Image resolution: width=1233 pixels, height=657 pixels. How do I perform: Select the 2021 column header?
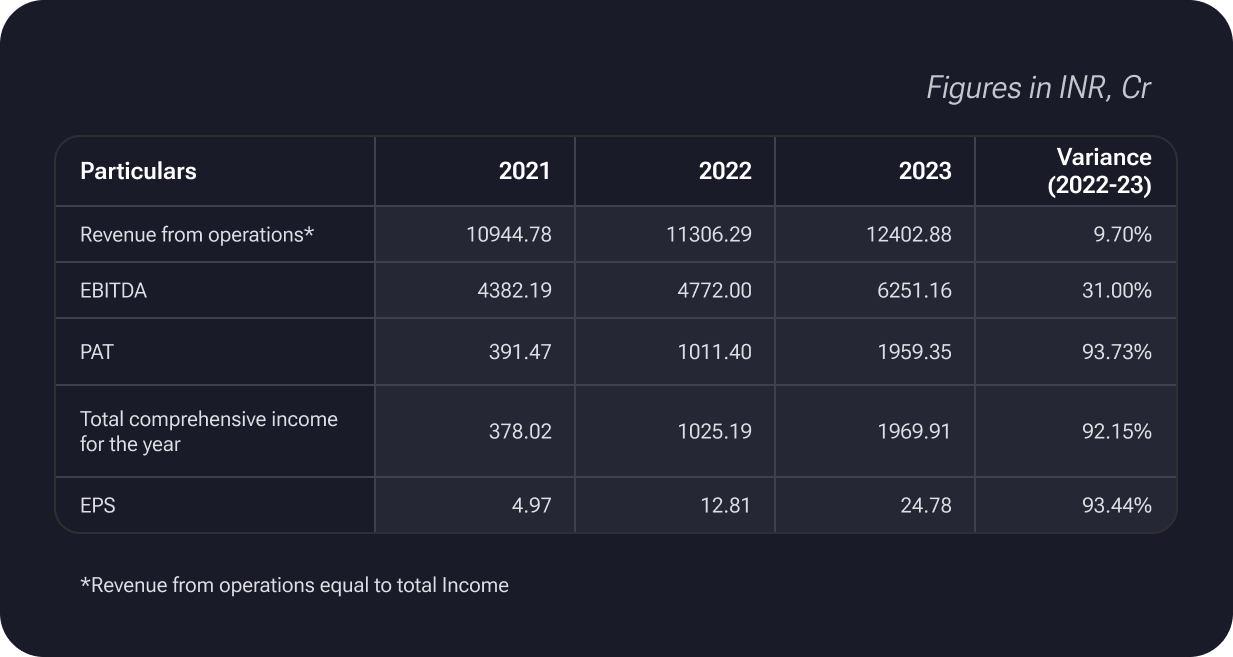(525, 171)
